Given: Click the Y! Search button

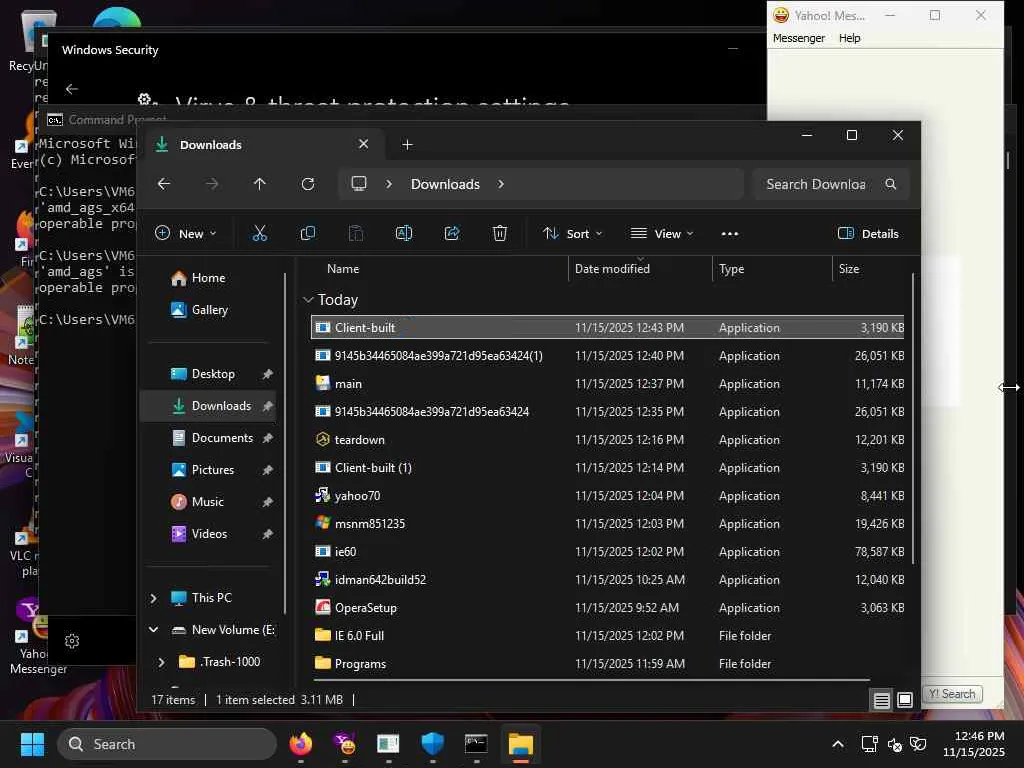Looking at the screenshot, I should (952, 694).
